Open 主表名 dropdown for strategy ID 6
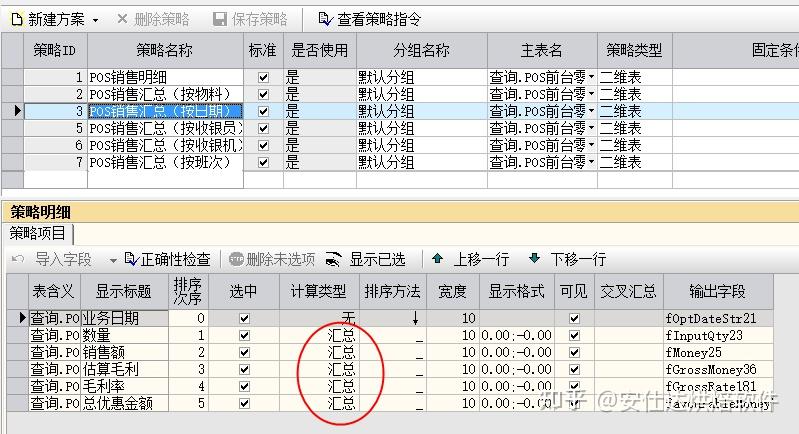The width and height of the screenshot is (799, 434). coord(591,145)
